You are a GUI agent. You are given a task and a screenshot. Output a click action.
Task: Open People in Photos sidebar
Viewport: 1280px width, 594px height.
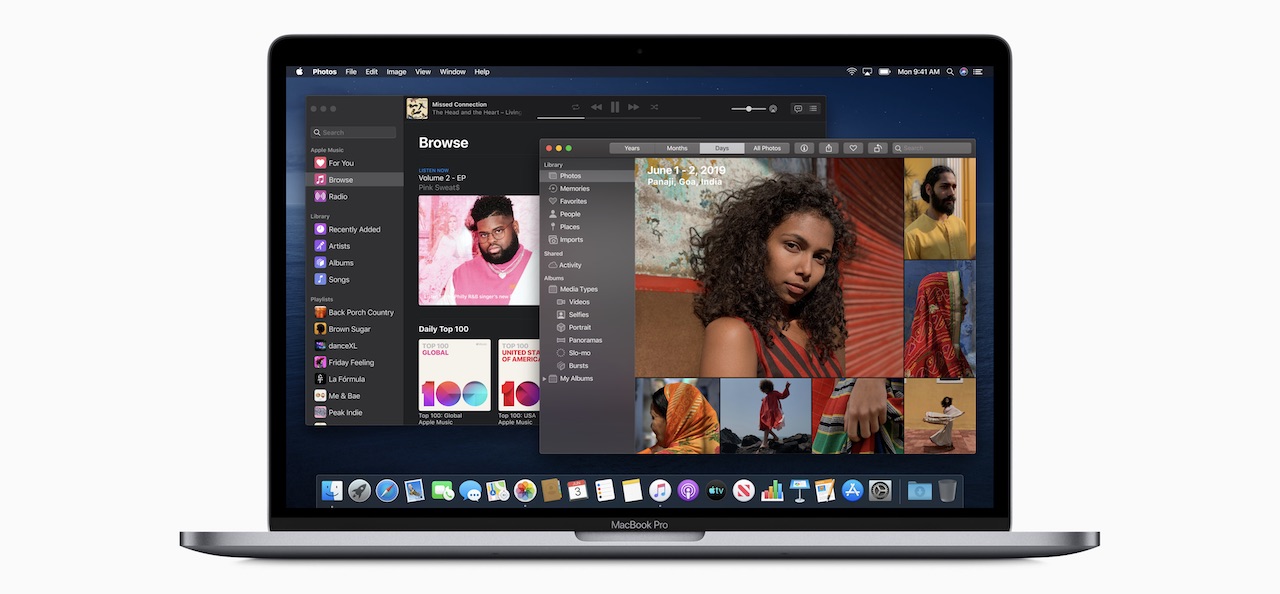click(587, 214)
